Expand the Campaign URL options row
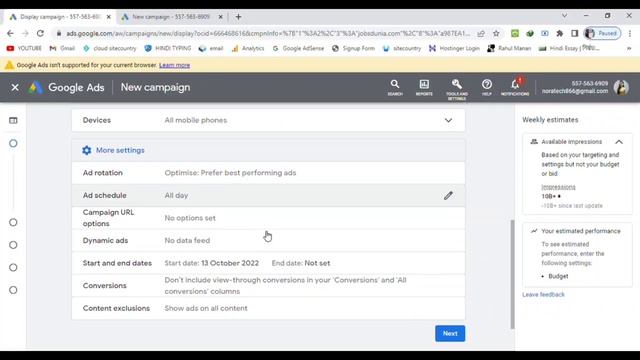The height and width of the screenshot is (360, 640). click(268, 218)
